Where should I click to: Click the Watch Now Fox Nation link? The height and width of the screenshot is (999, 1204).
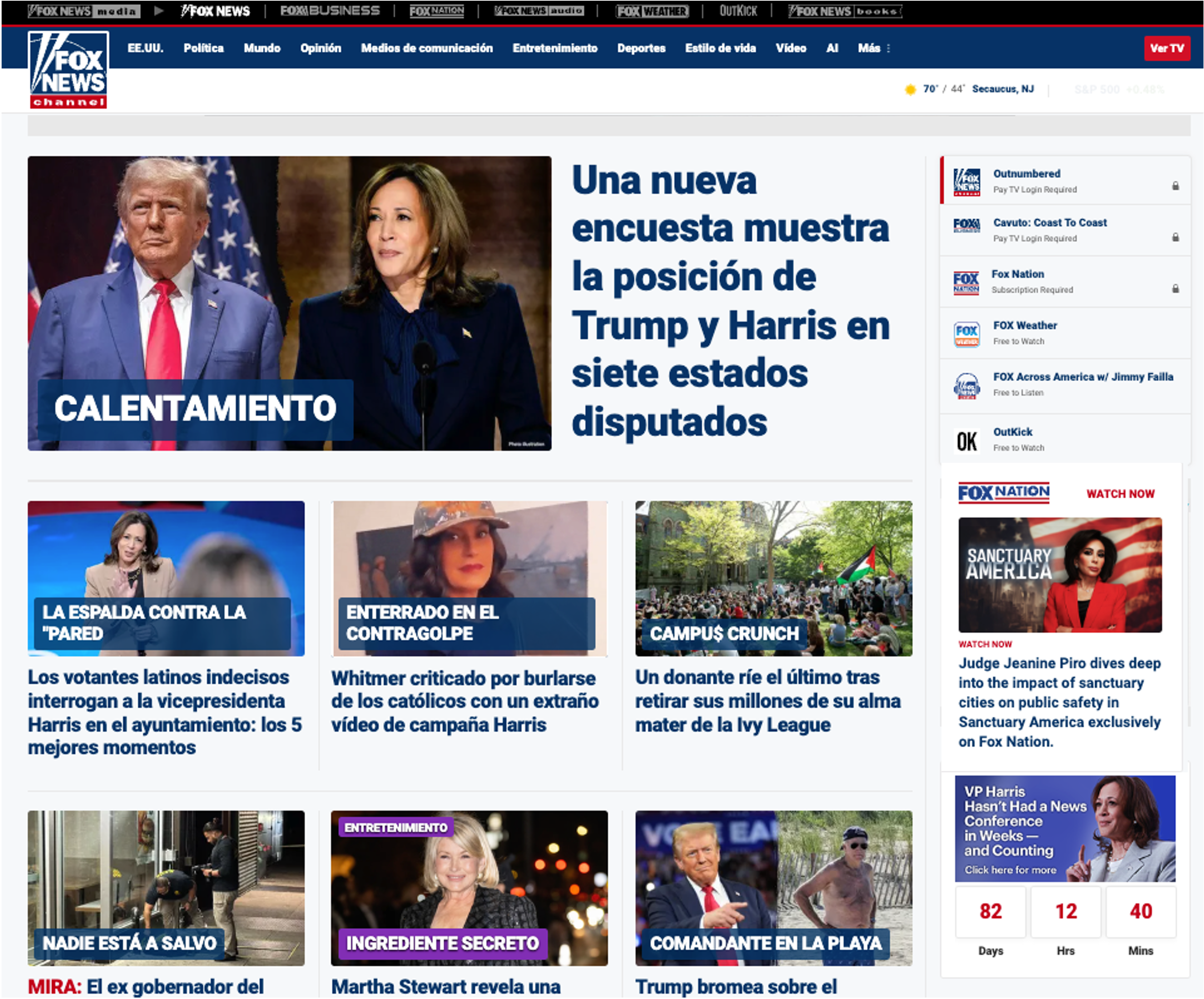(1120, 493)
